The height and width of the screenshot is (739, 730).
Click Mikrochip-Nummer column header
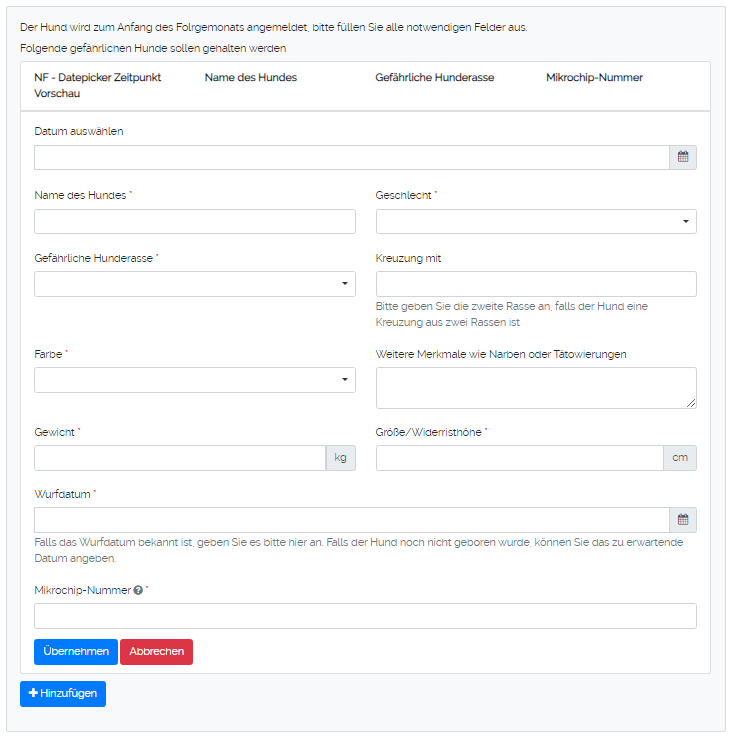[594, 77]
